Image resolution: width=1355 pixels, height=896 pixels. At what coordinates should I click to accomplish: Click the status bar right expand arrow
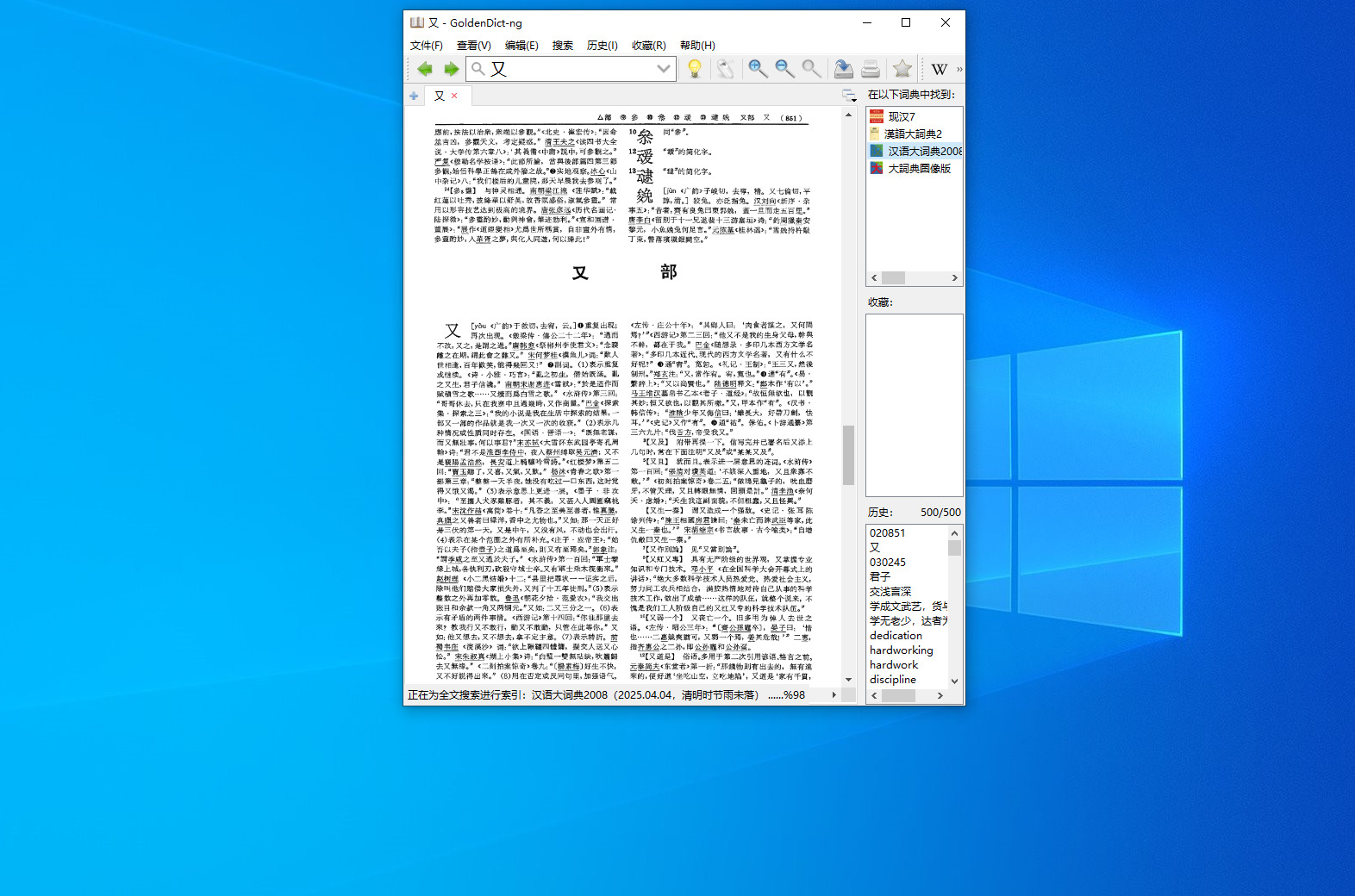click(834, 694)
